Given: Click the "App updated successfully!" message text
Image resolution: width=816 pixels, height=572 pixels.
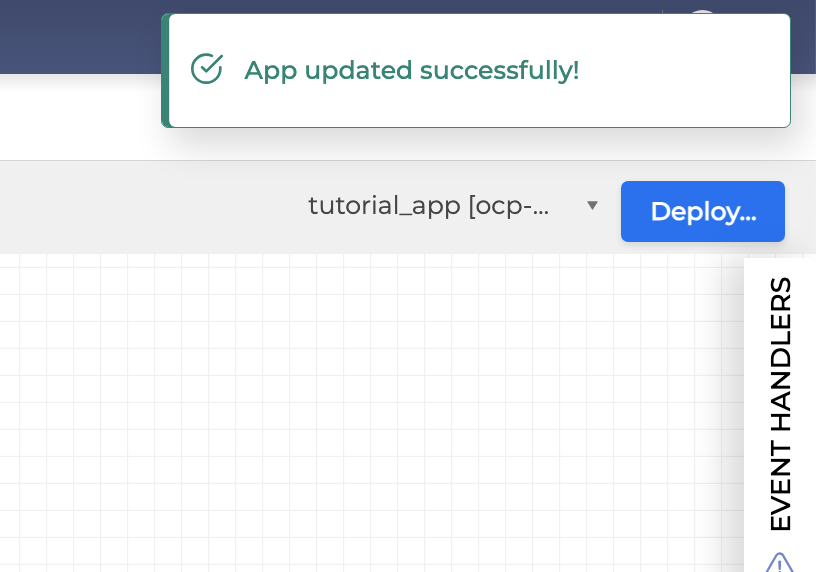Looking at the screenshot, I should pyautogui.click(x=411, y=70).
